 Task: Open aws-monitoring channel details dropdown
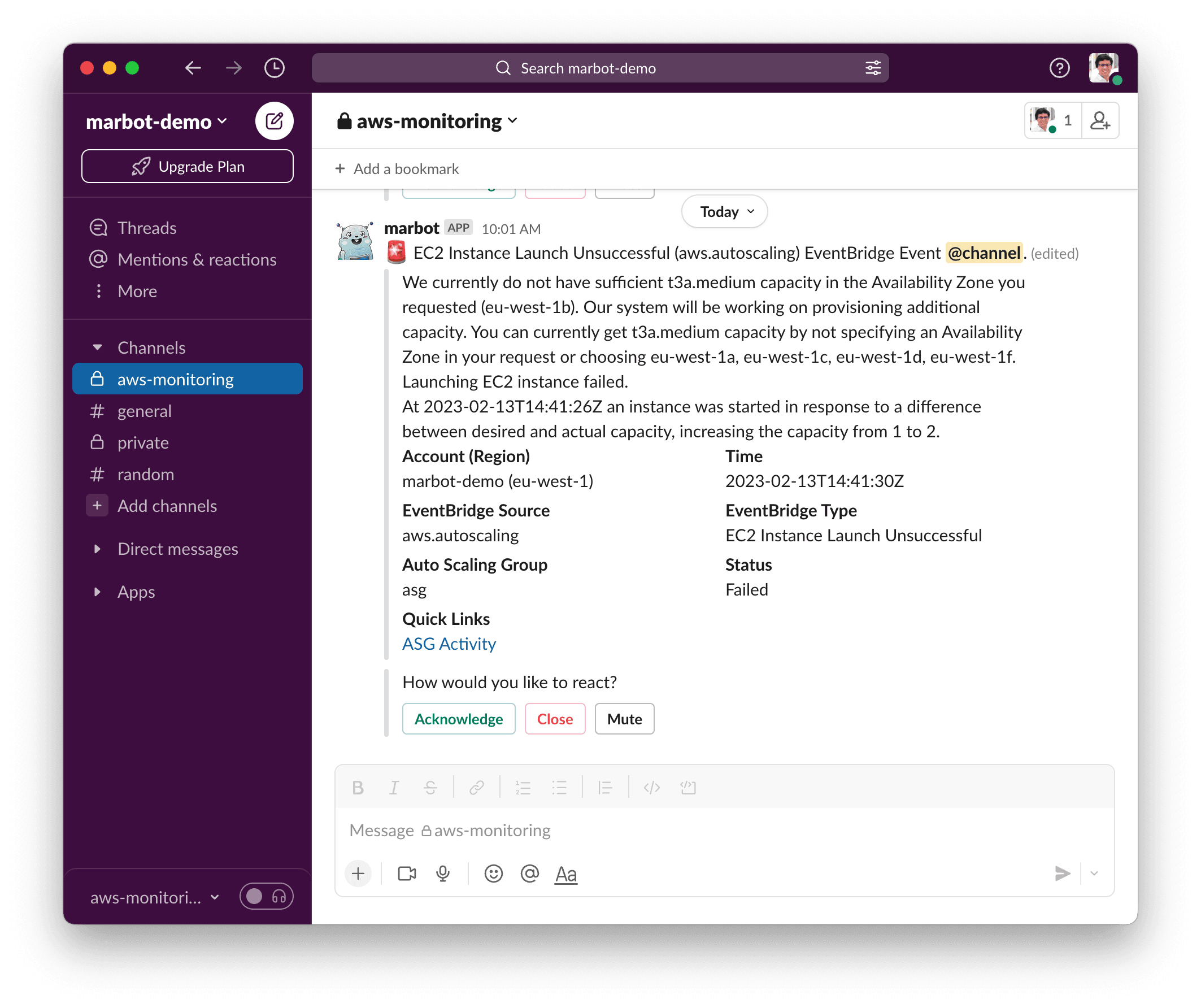coord(428,121)
